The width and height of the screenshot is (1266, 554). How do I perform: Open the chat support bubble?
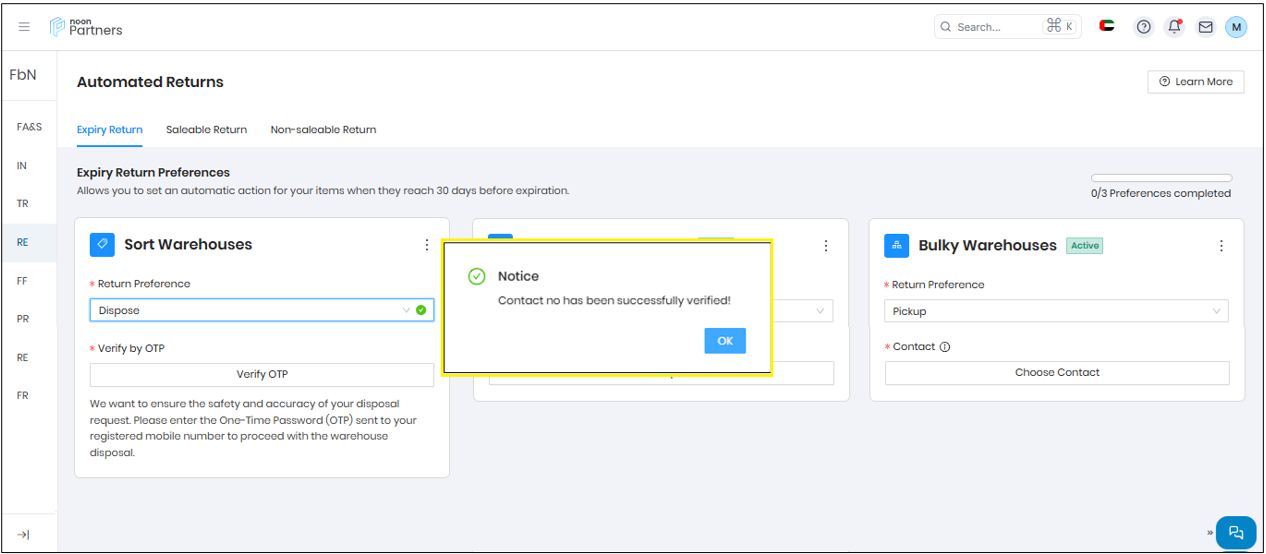point(1236,532)
